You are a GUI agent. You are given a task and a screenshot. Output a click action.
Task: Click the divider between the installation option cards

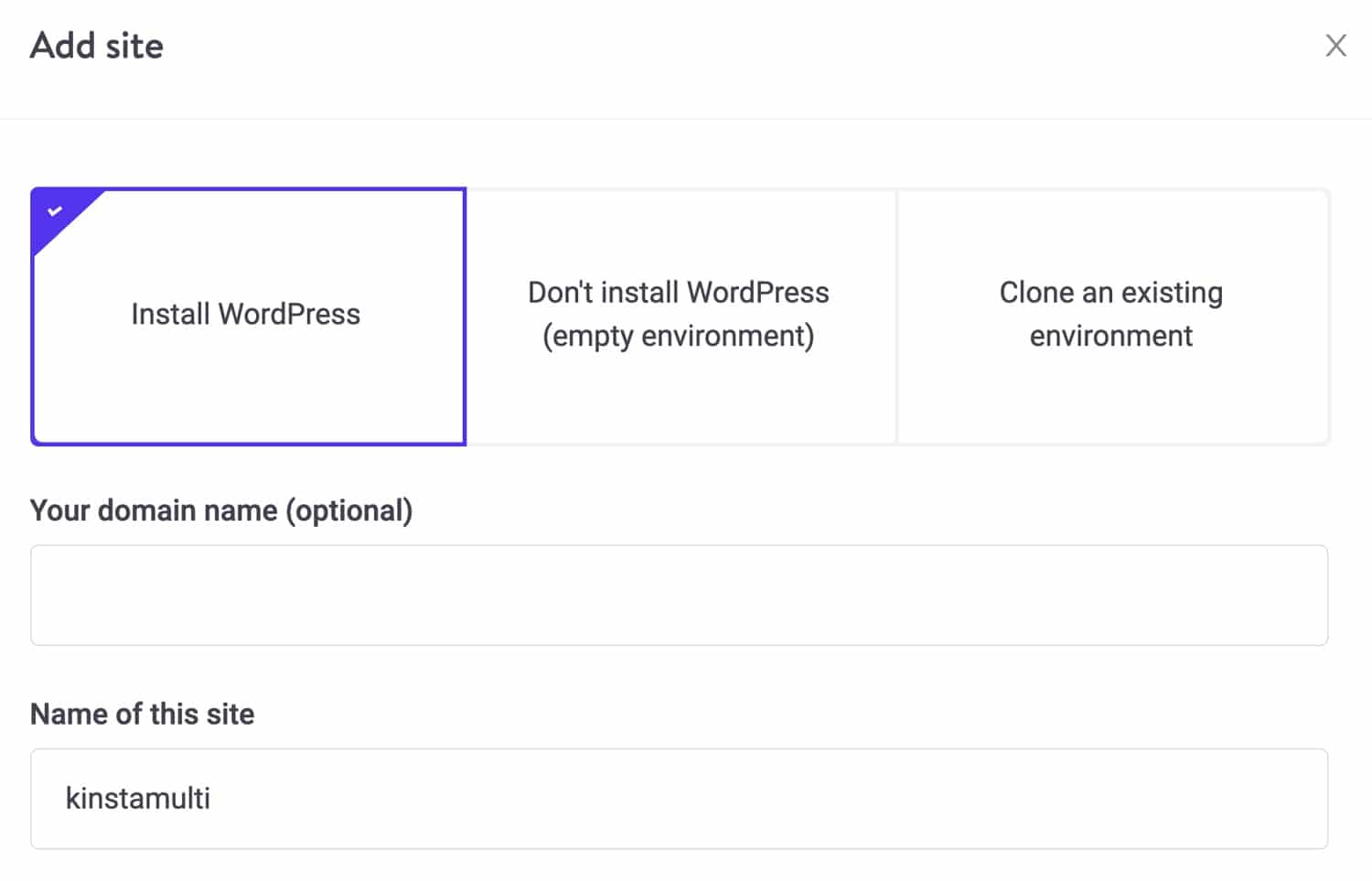click(x=895, y=316)
